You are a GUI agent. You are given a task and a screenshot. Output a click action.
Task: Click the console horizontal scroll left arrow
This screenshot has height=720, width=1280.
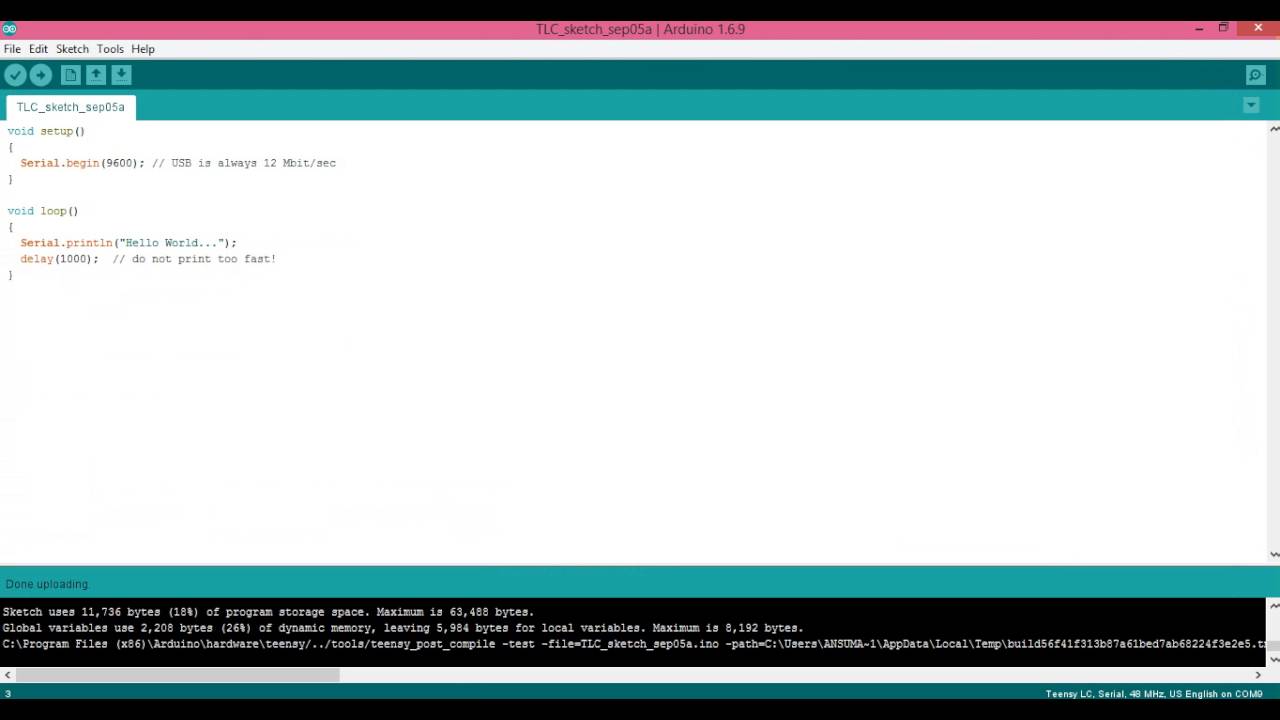[x=8, y=675]
